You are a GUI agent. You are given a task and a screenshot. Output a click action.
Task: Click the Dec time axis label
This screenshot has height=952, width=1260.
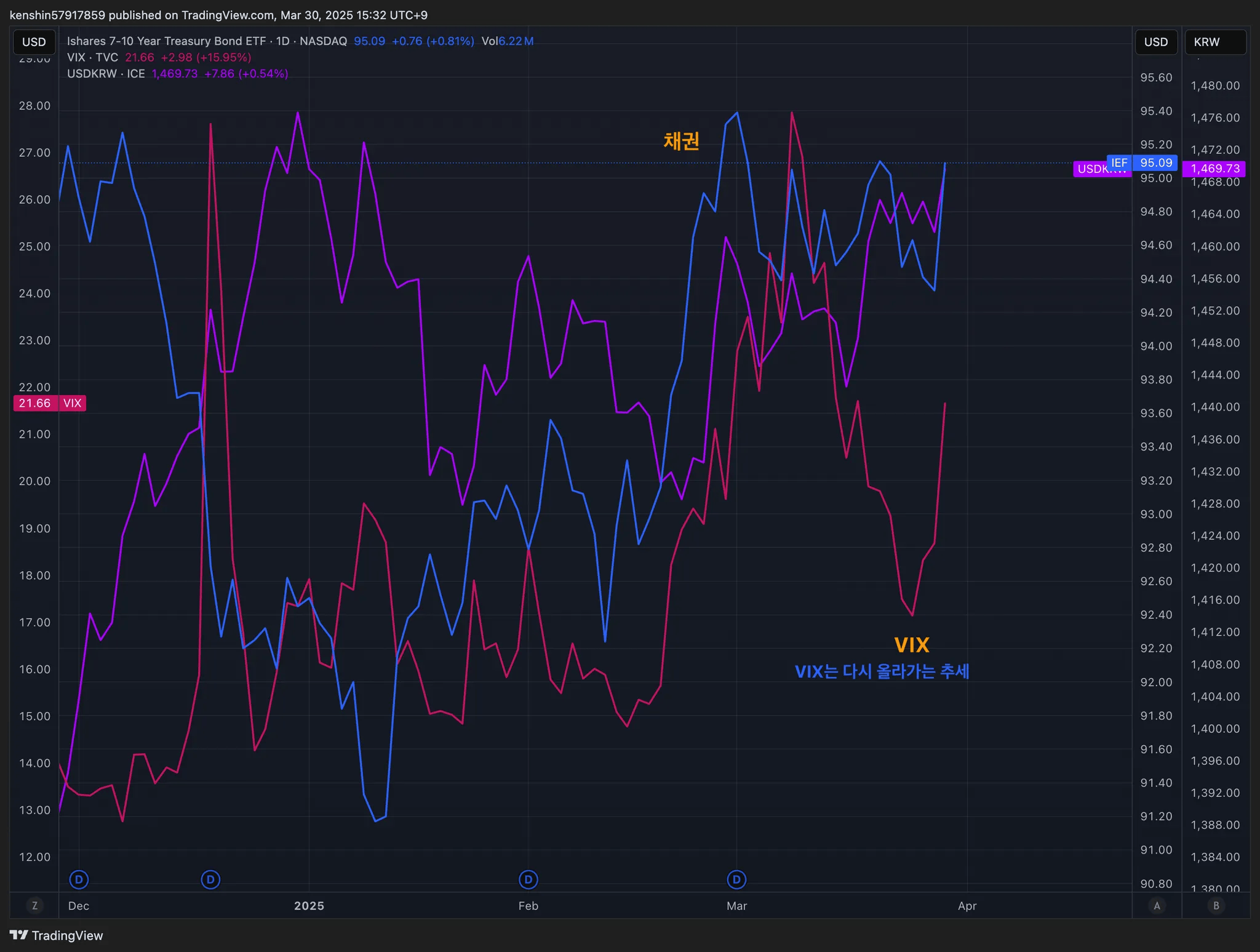[x=79, y=906]
